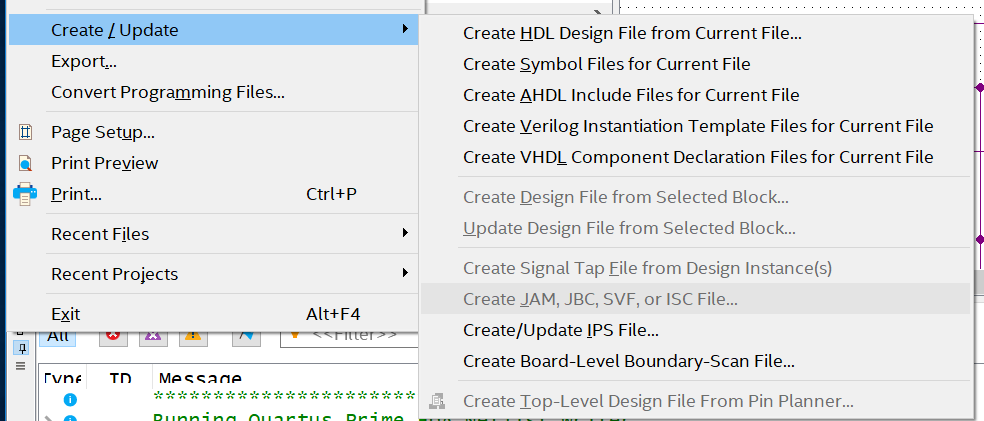Click the ID column header

(x=119, y=378)
